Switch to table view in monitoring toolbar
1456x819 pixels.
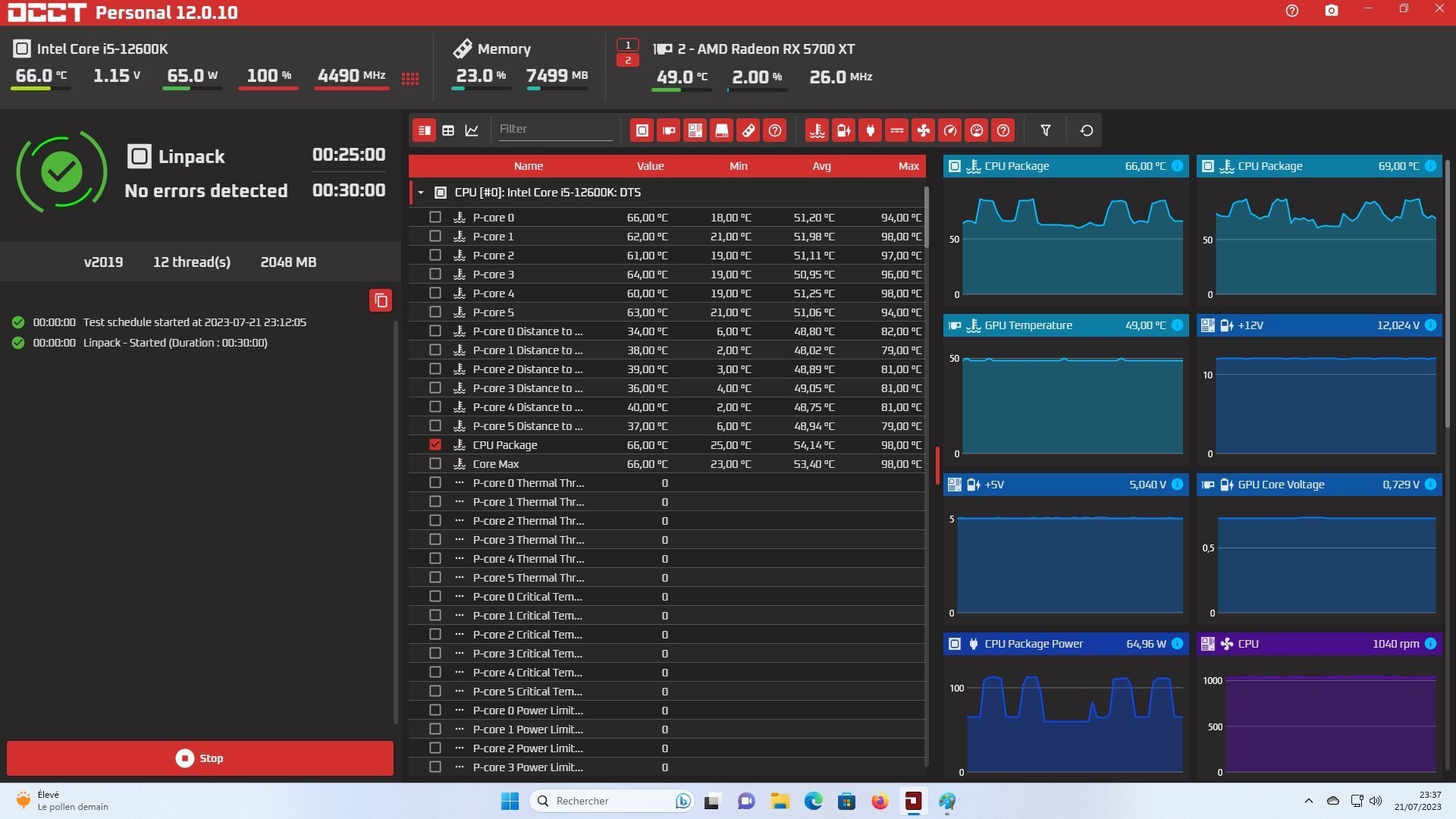[x=448, y=130]
